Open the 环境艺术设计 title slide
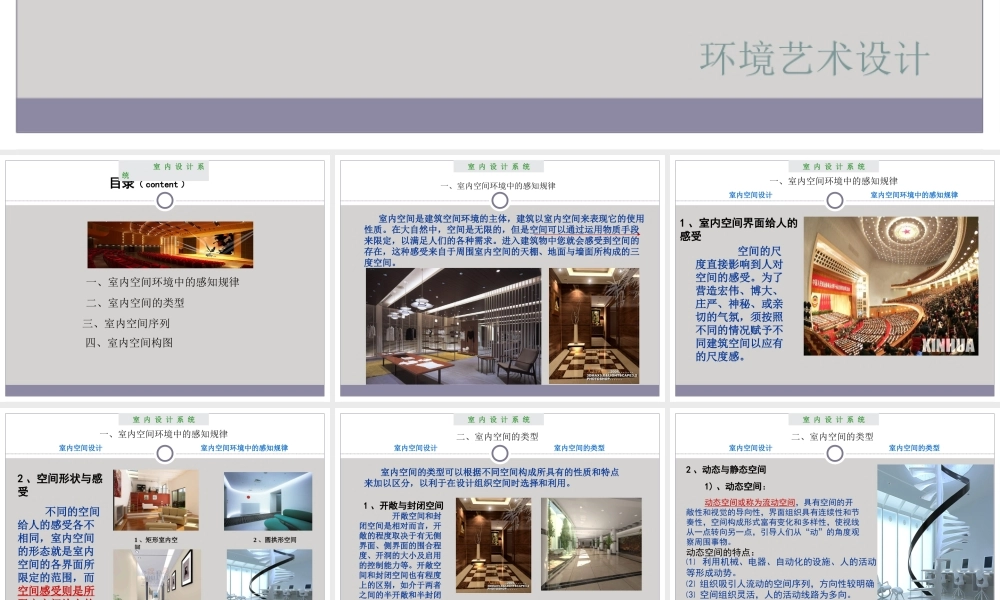Viewport: 1000px width, 600px height. [x=499, y=66]
